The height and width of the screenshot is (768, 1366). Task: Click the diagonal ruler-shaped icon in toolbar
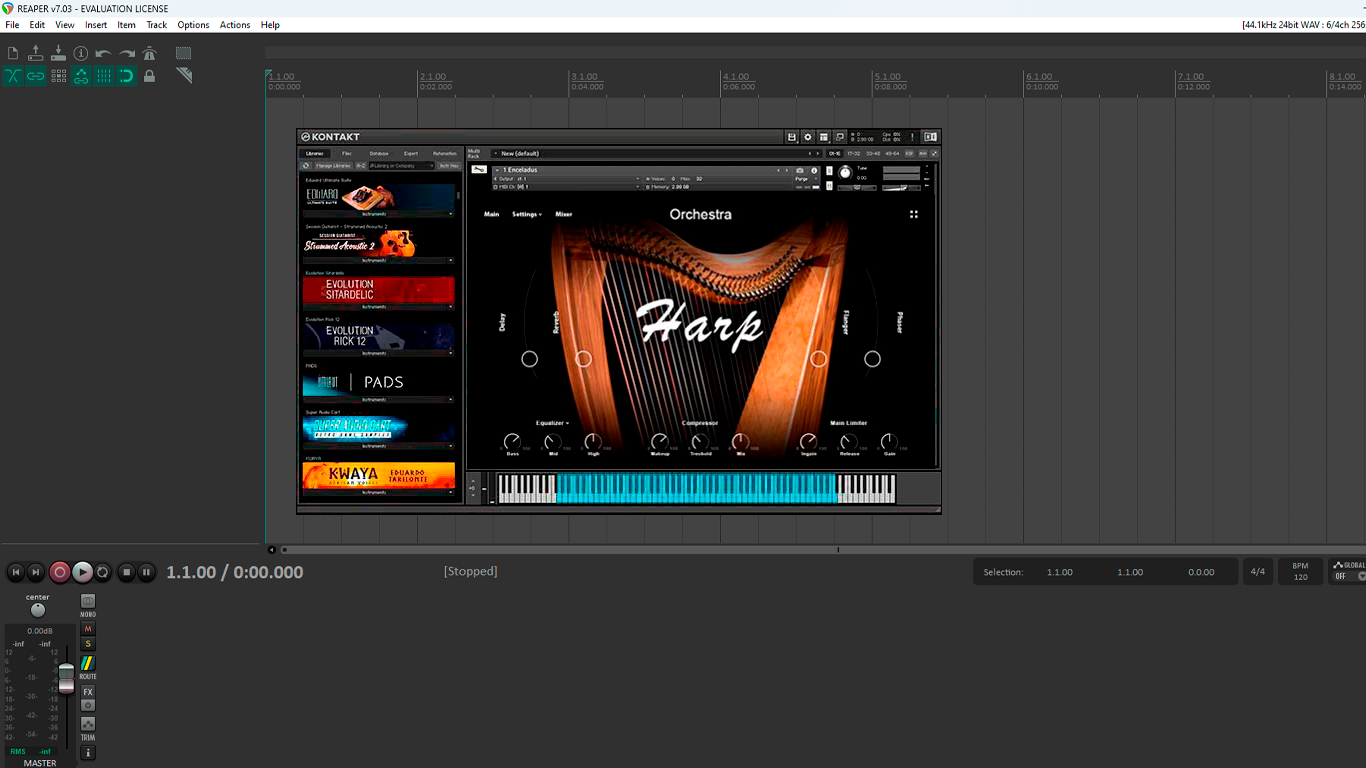pyautogui.click(x=184, y=76)
